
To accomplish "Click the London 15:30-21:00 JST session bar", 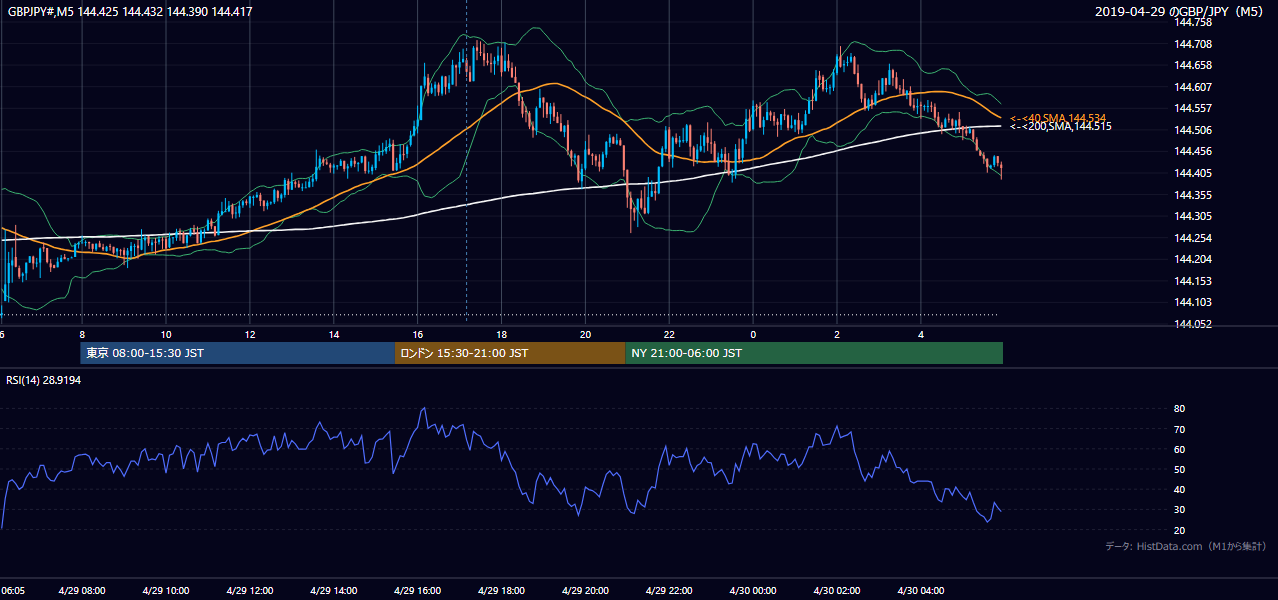I will coord(510,353).
